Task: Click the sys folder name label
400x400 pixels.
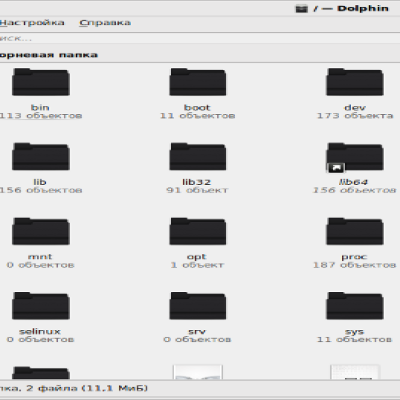Action: [x=355, y=332]
